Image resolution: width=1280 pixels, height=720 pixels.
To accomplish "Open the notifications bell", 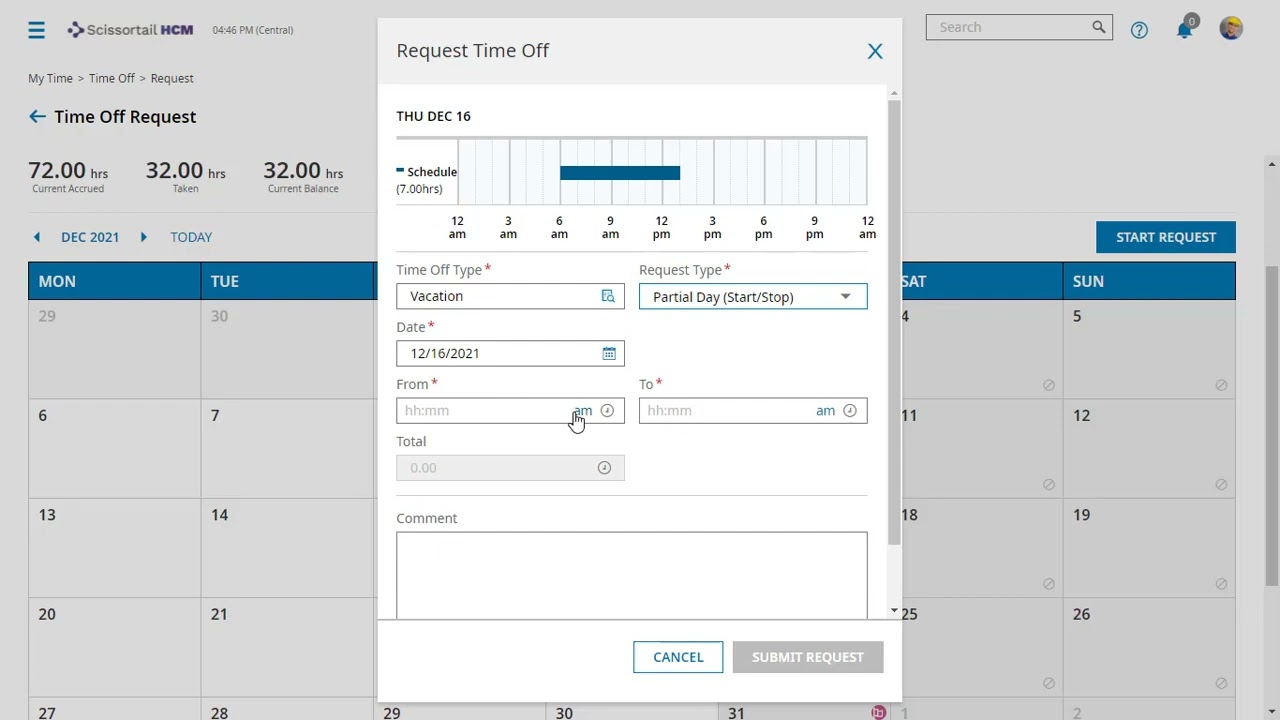I will (x=1184, y=30).
